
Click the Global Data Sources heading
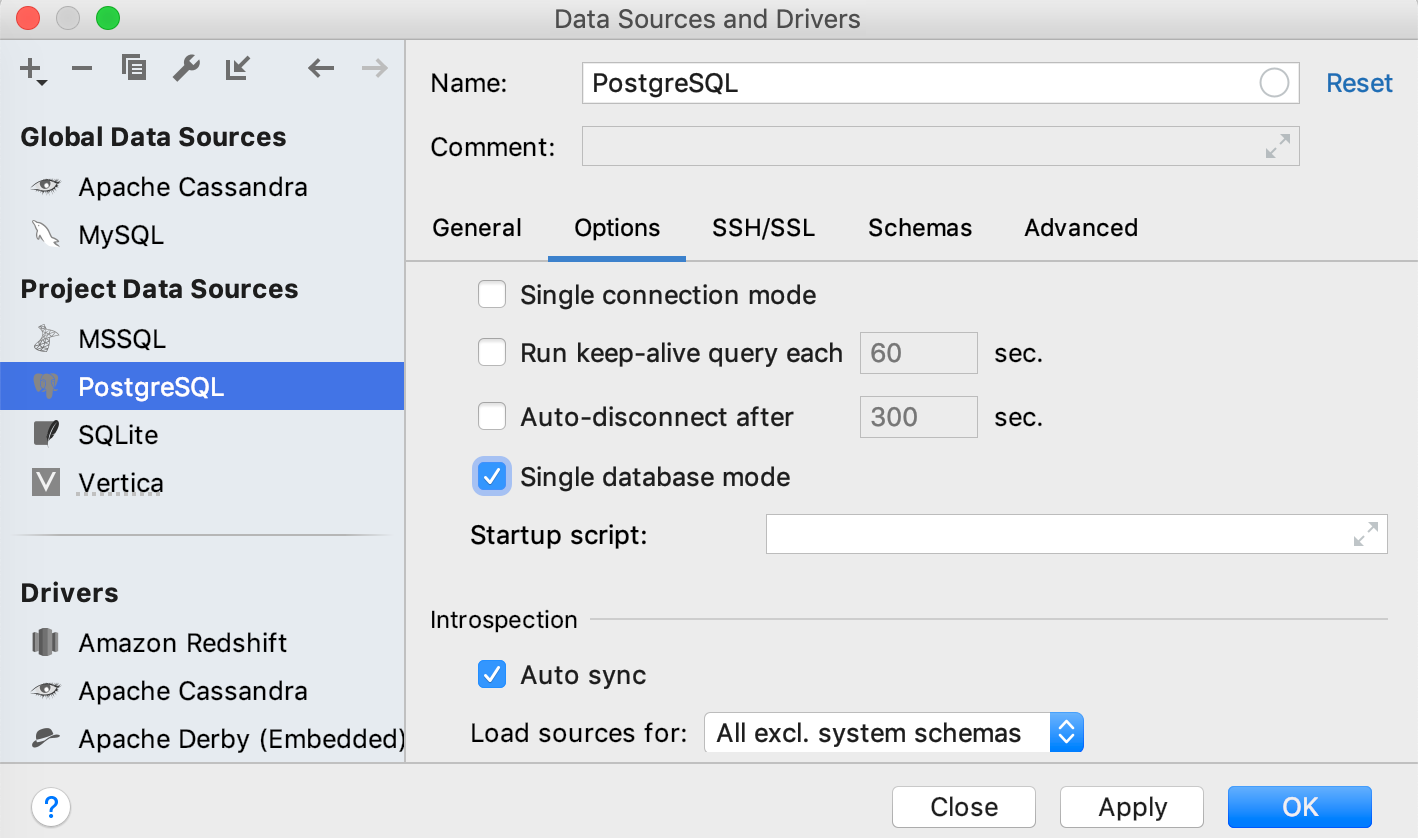point(153,137)
